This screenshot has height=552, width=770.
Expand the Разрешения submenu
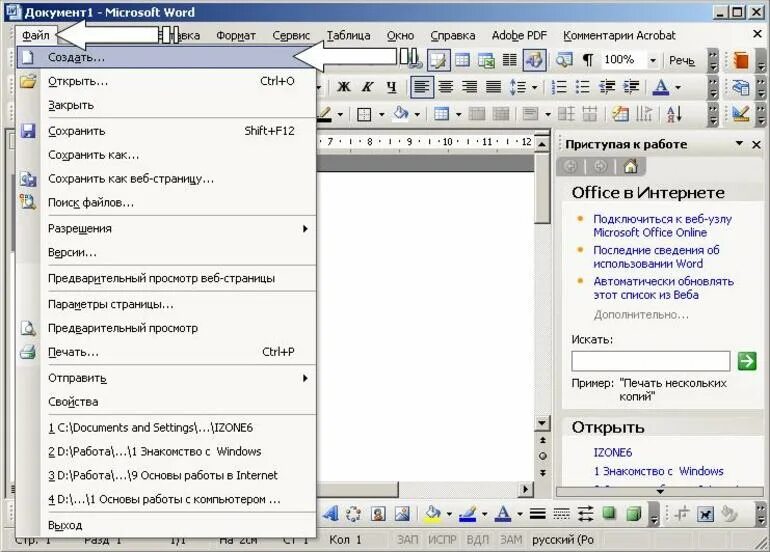(x=166, y=229)
